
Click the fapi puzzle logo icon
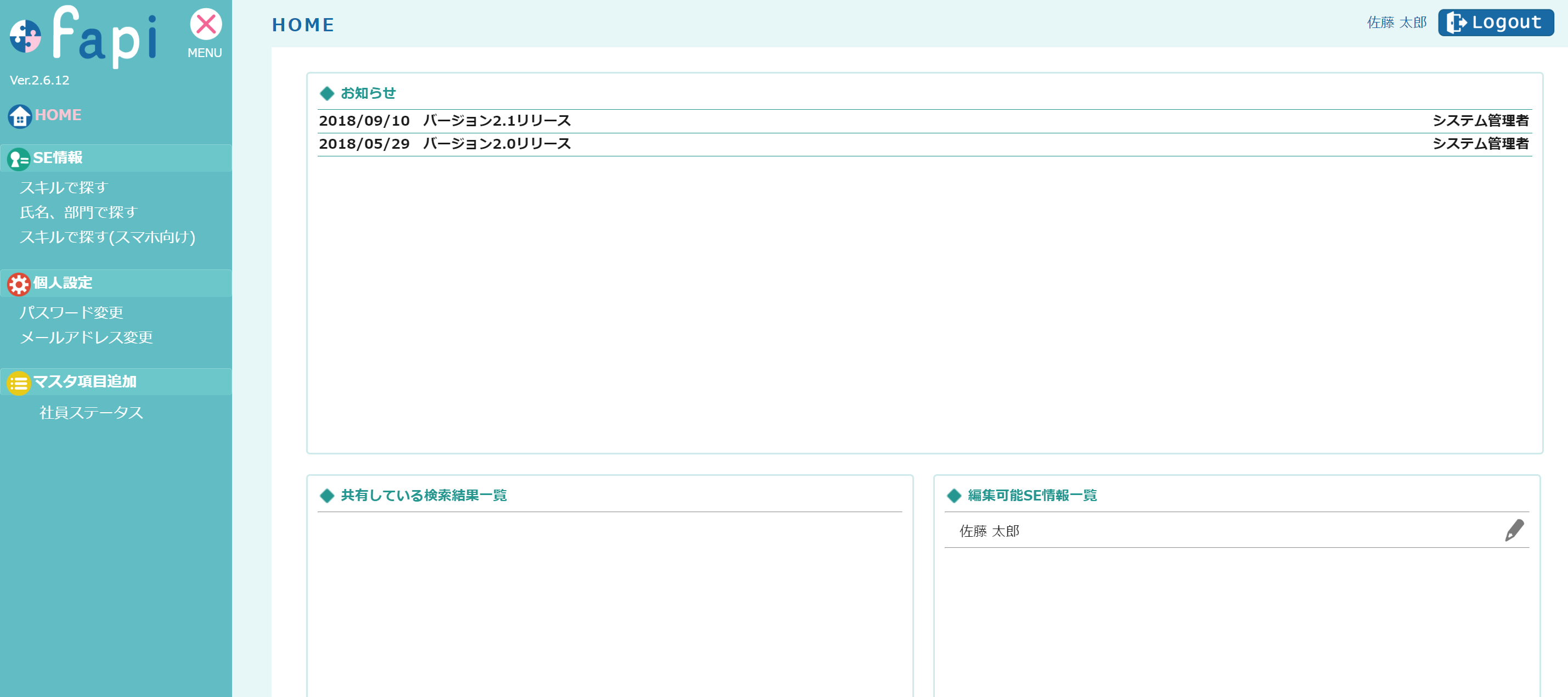[x=26, y=36]
